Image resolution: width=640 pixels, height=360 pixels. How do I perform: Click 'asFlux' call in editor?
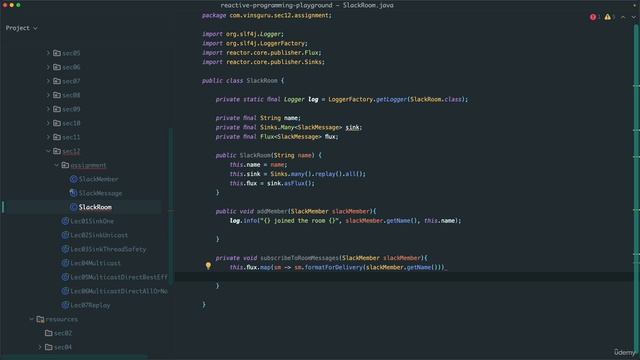click(x=294, y=183)
